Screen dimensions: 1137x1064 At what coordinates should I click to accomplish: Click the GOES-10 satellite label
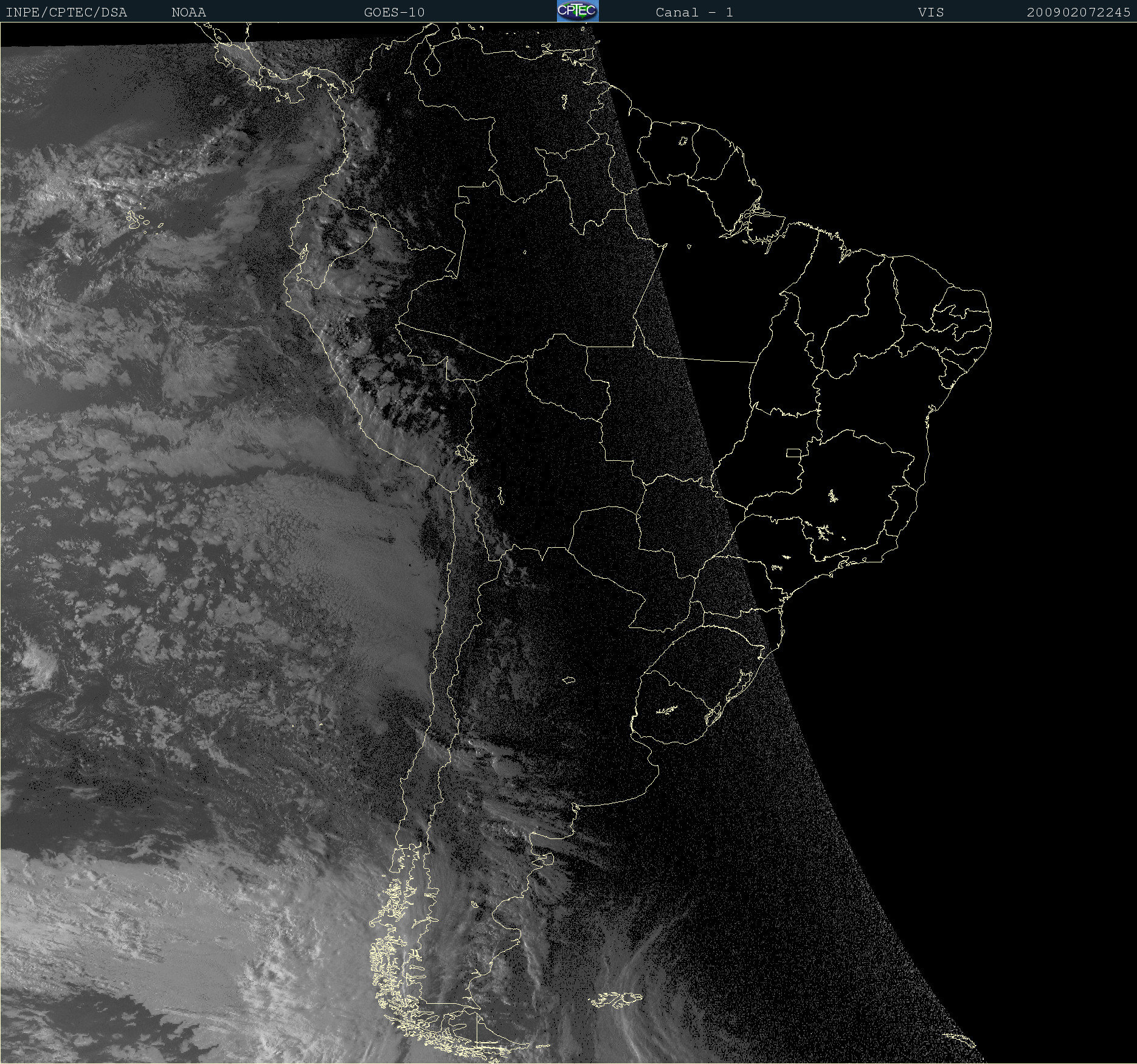click(x=394, y=12)
